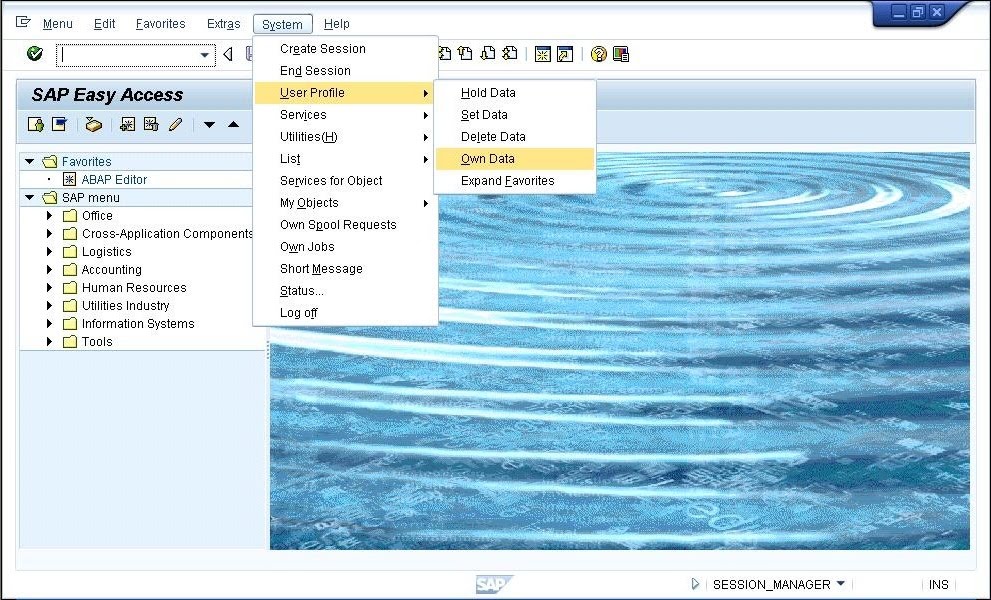Select the Change Favorites pencil icon

[176, 124]
